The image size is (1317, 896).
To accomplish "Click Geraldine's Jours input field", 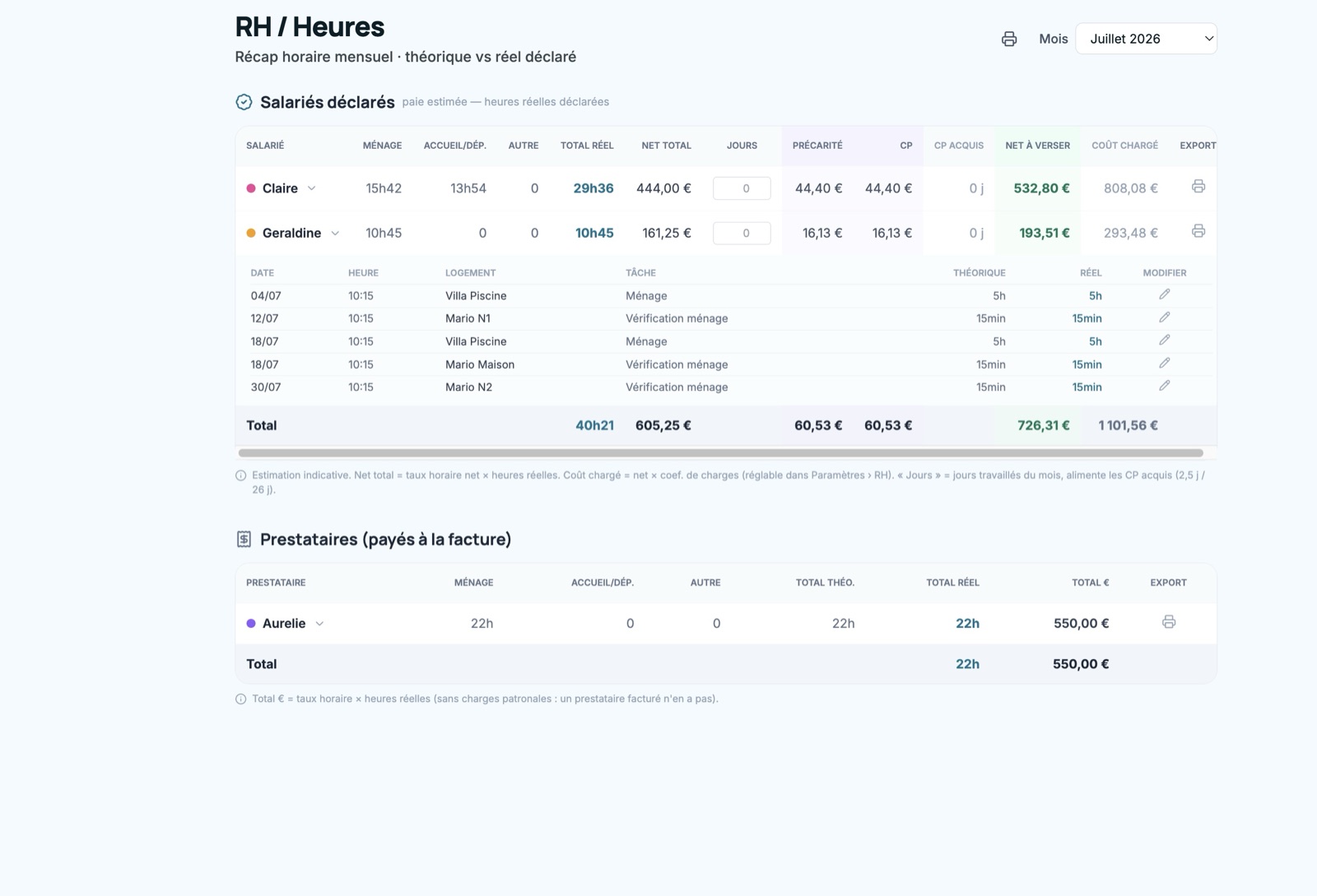I will tap(742, 233).
